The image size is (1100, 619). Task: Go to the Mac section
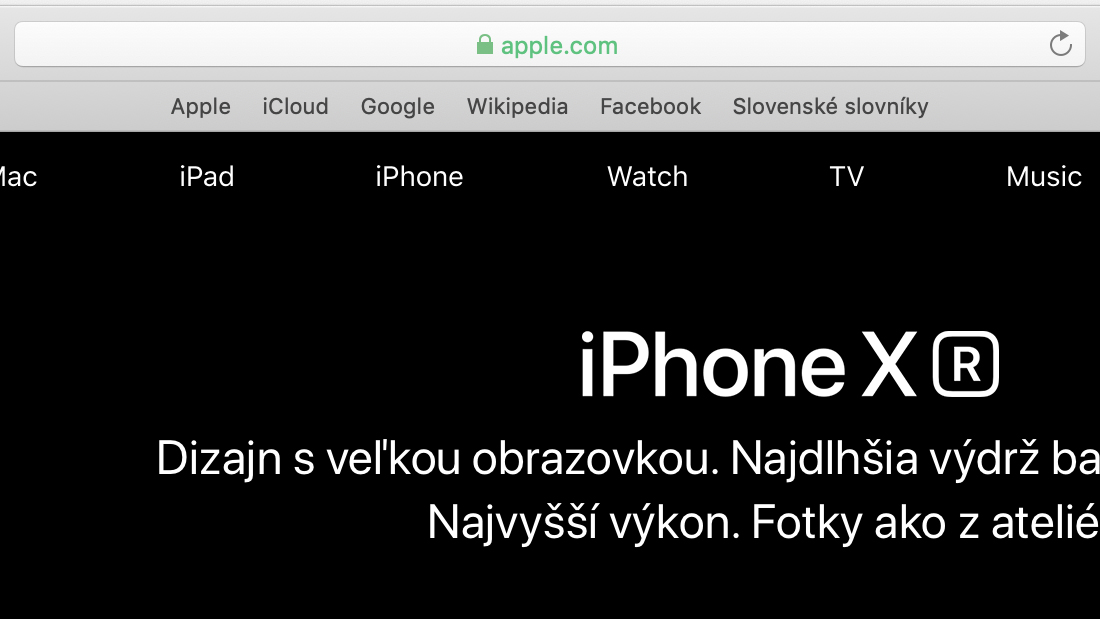click(18, 177)
